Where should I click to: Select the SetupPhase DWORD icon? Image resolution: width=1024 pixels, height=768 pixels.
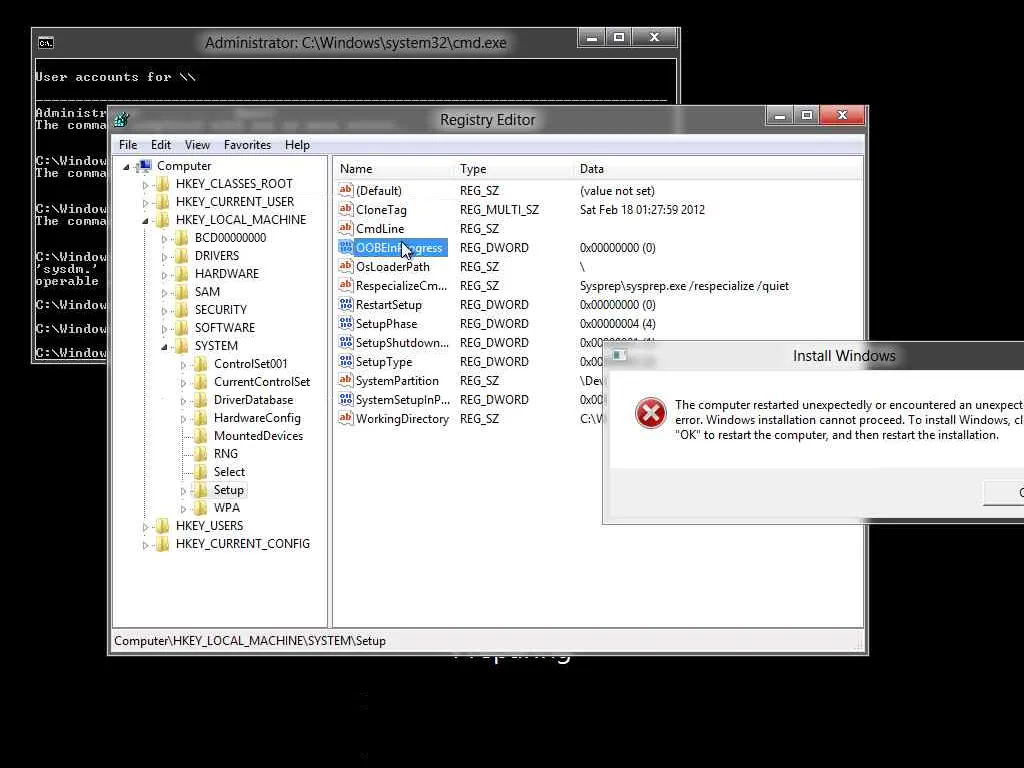(x=345, y=323)
